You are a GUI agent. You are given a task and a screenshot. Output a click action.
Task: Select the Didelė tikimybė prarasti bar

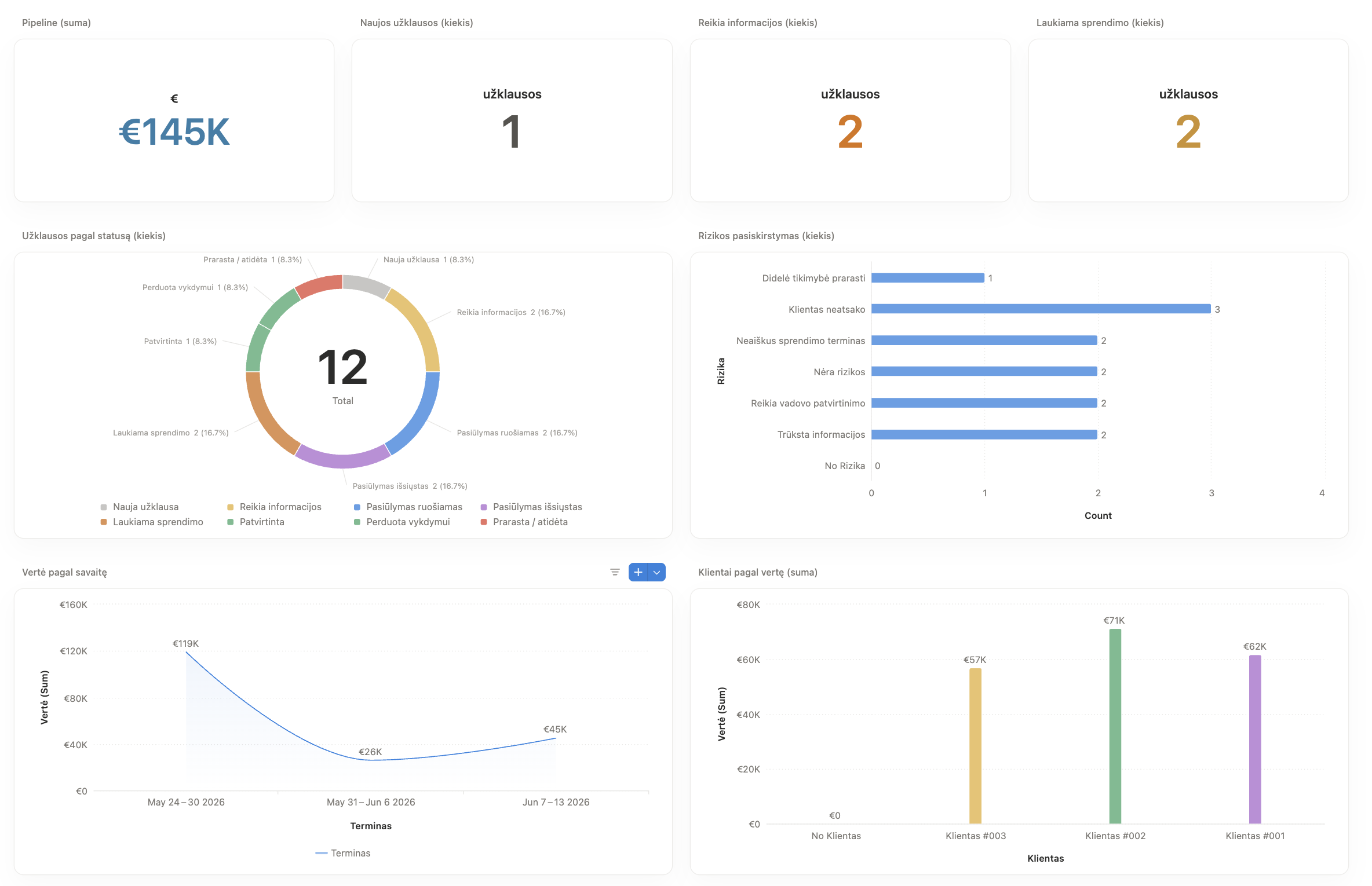[928, 278]
